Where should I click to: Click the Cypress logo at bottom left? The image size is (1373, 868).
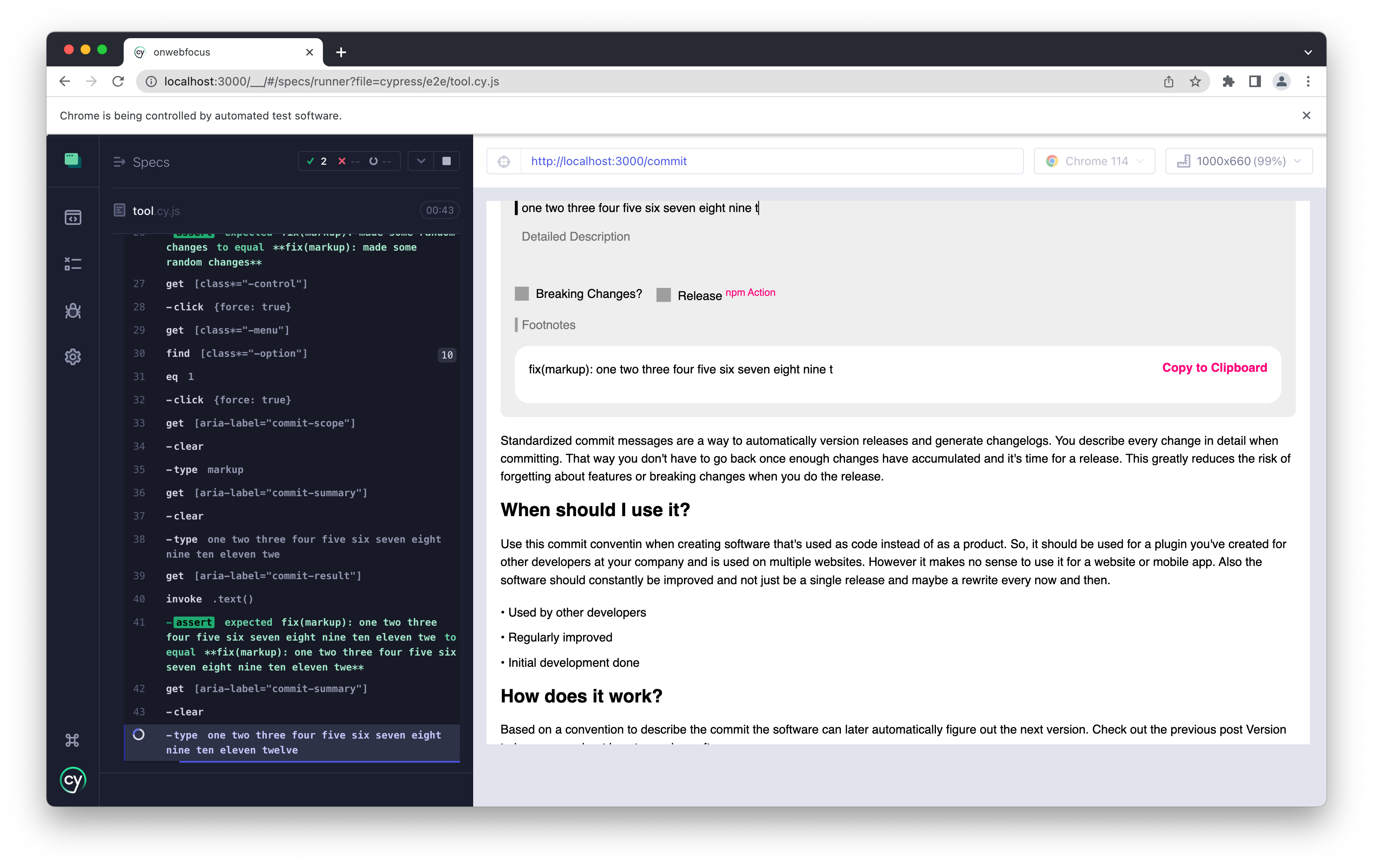[72, 780]
